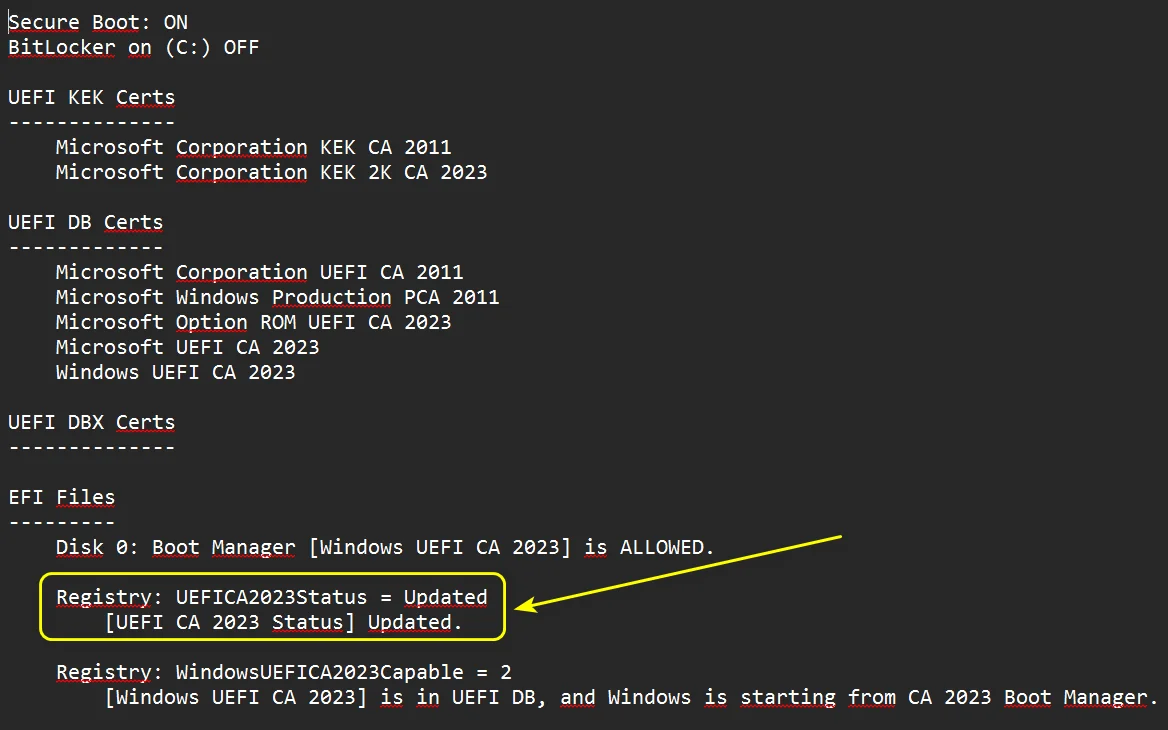Click the Microsoft UEFI CA 2023 entry
1168x730 pixels.
187,347
